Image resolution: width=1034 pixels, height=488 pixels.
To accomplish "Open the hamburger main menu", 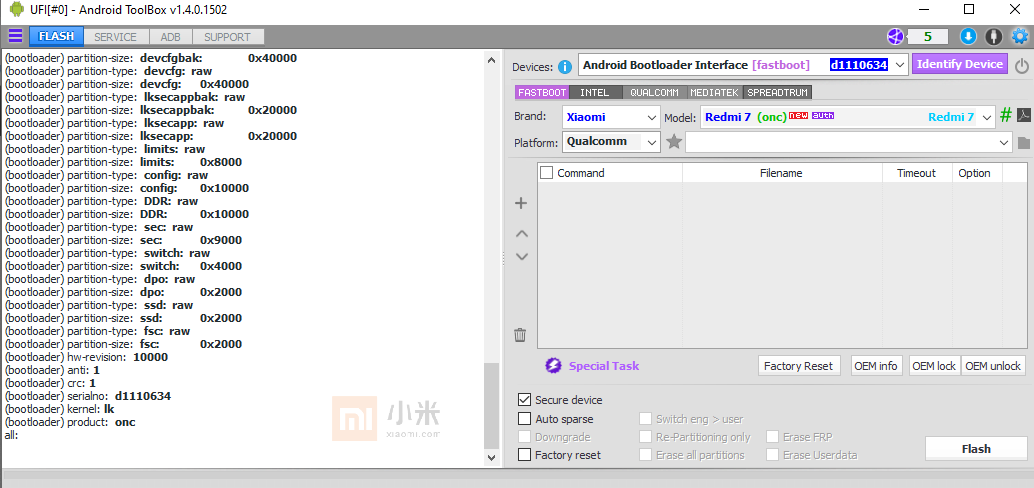I will [15, 36].
